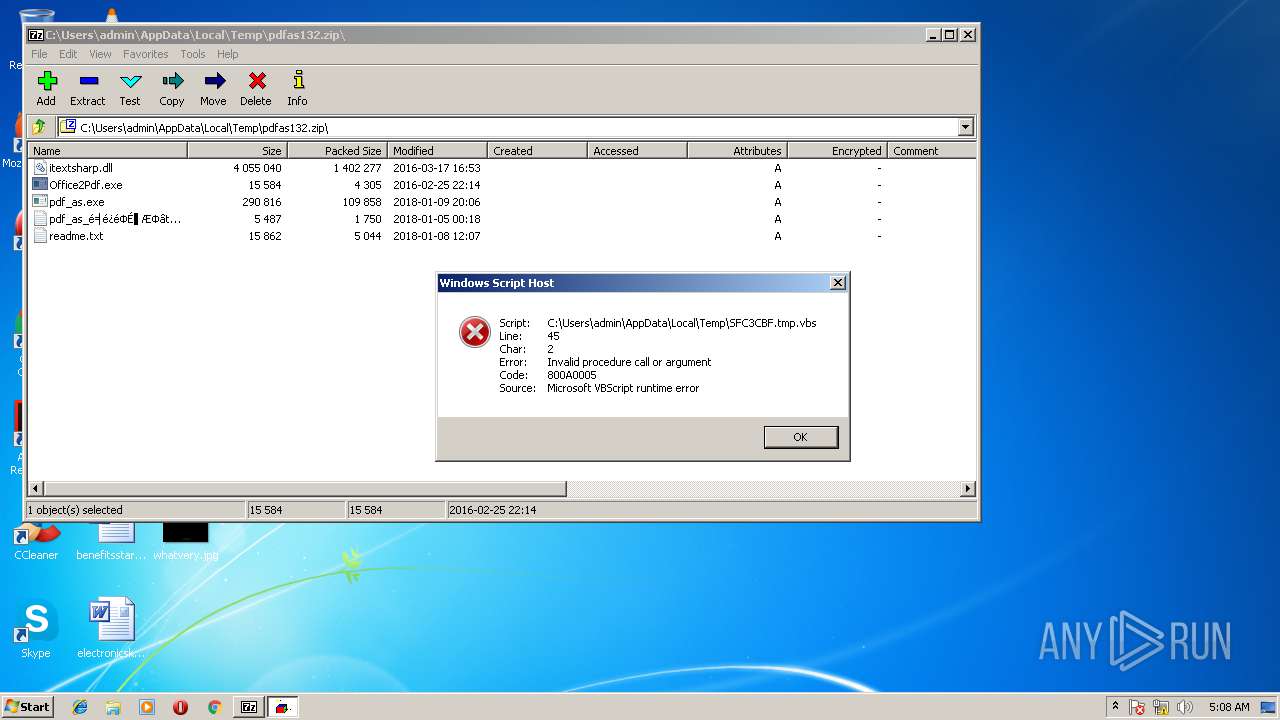Image resolution: width=1280 pixels, height=720 pixels.
Task: Open the benefitsstar desktop file
Action: [x=112, y=543]
